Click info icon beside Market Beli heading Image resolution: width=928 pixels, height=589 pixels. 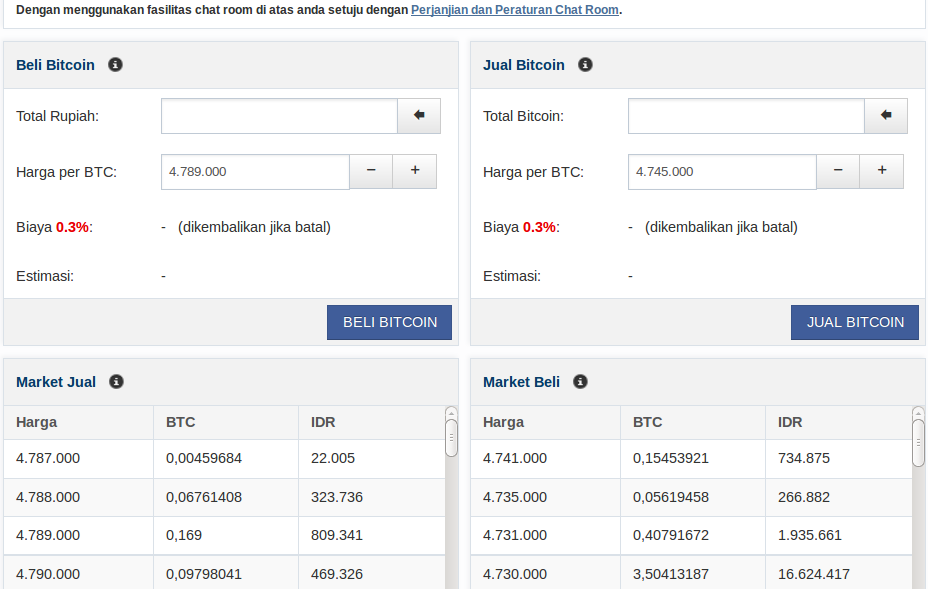point(580,382)
